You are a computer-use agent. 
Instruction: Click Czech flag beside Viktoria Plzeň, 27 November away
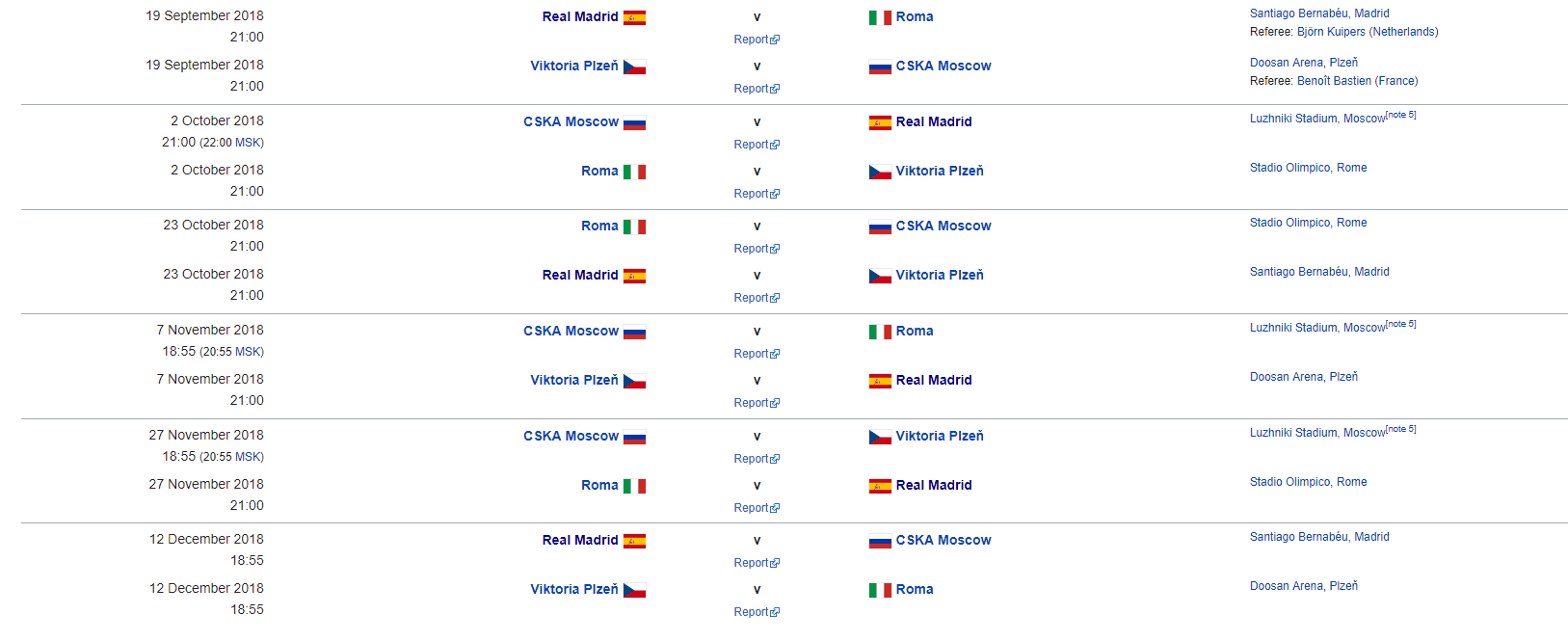[x=880, y=437]
